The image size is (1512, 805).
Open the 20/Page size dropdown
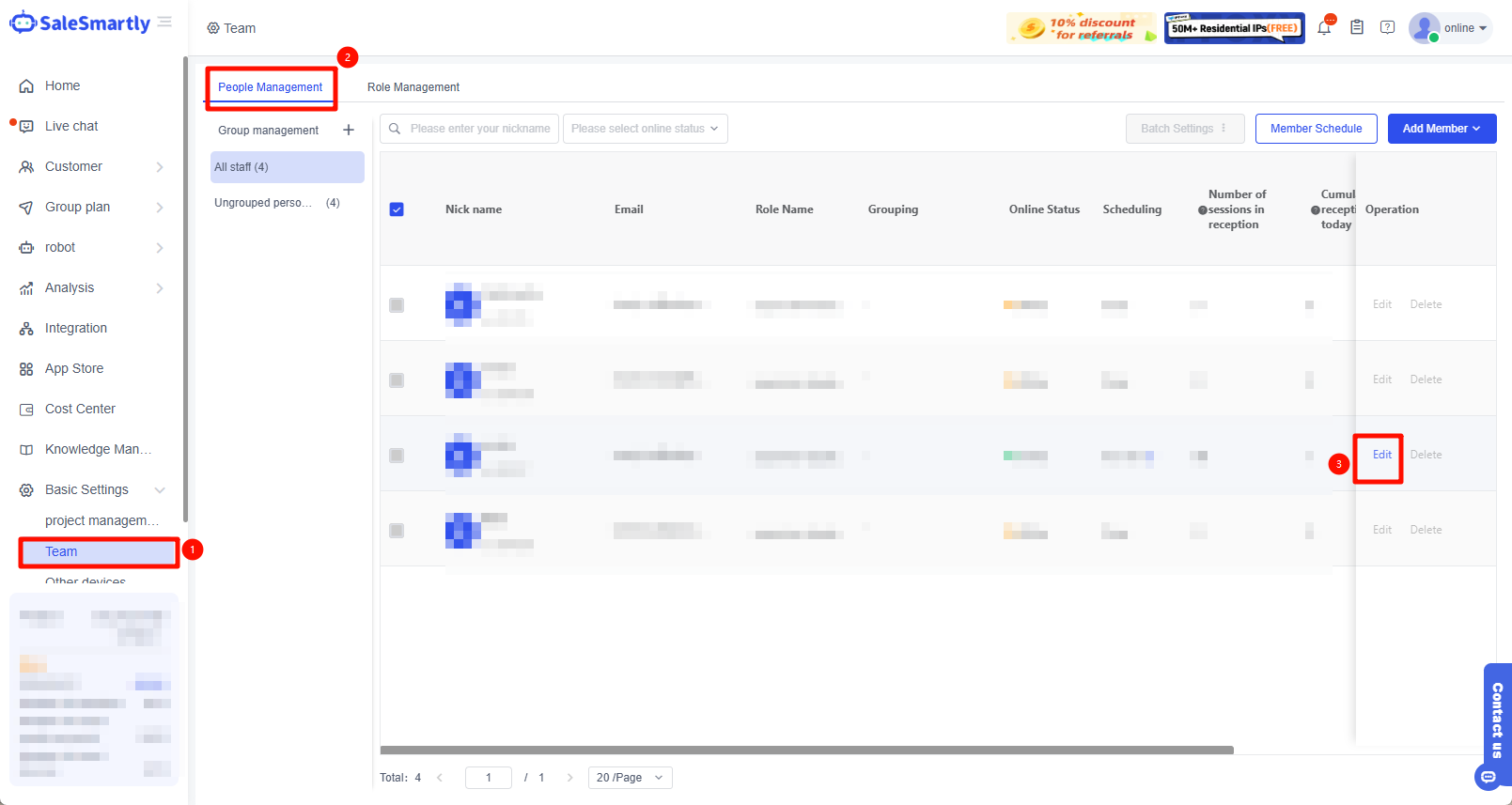pyautogui.click(x=630, y=778)
